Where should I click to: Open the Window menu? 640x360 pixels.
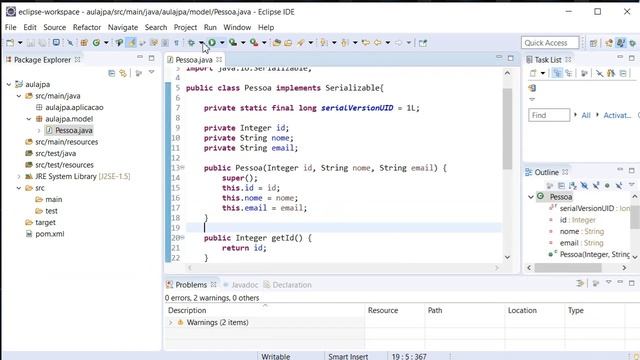tap(237, 27)
